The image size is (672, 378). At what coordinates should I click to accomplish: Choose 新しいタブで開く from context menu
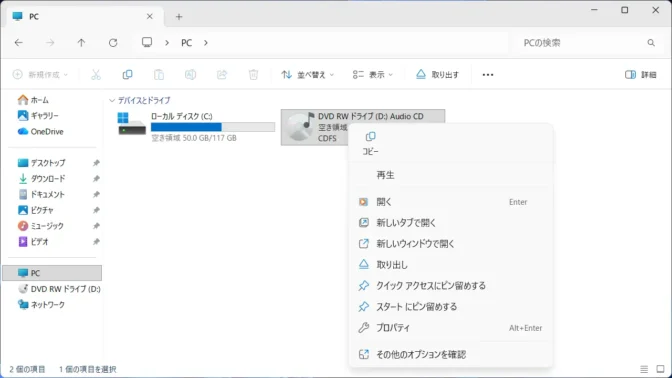click(x=451, y=223)
